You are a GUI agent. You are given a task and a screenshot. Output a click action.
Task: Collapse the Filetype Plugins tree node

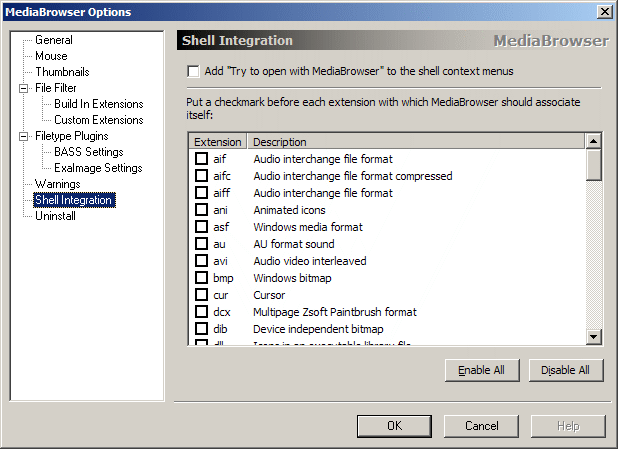(x=24, y=136)
